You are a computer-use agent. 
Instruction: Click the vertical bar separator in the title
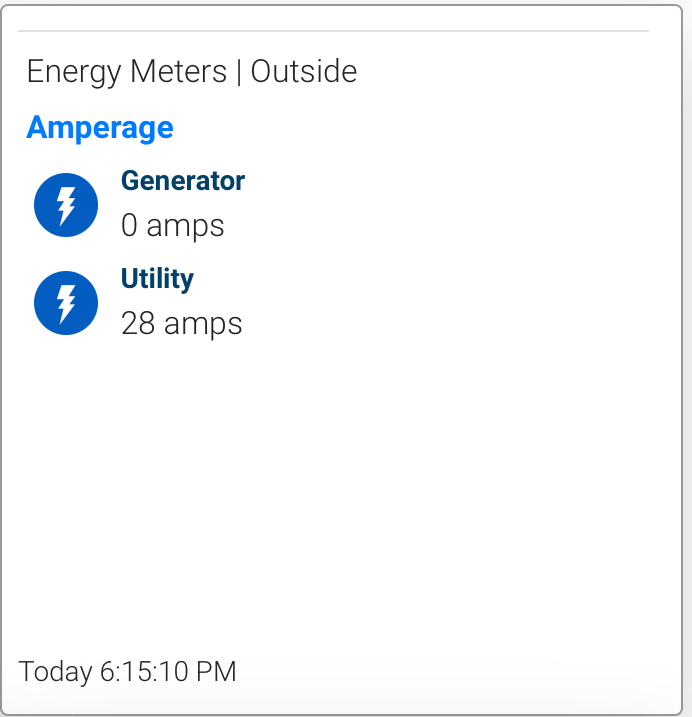click(239, 72)
